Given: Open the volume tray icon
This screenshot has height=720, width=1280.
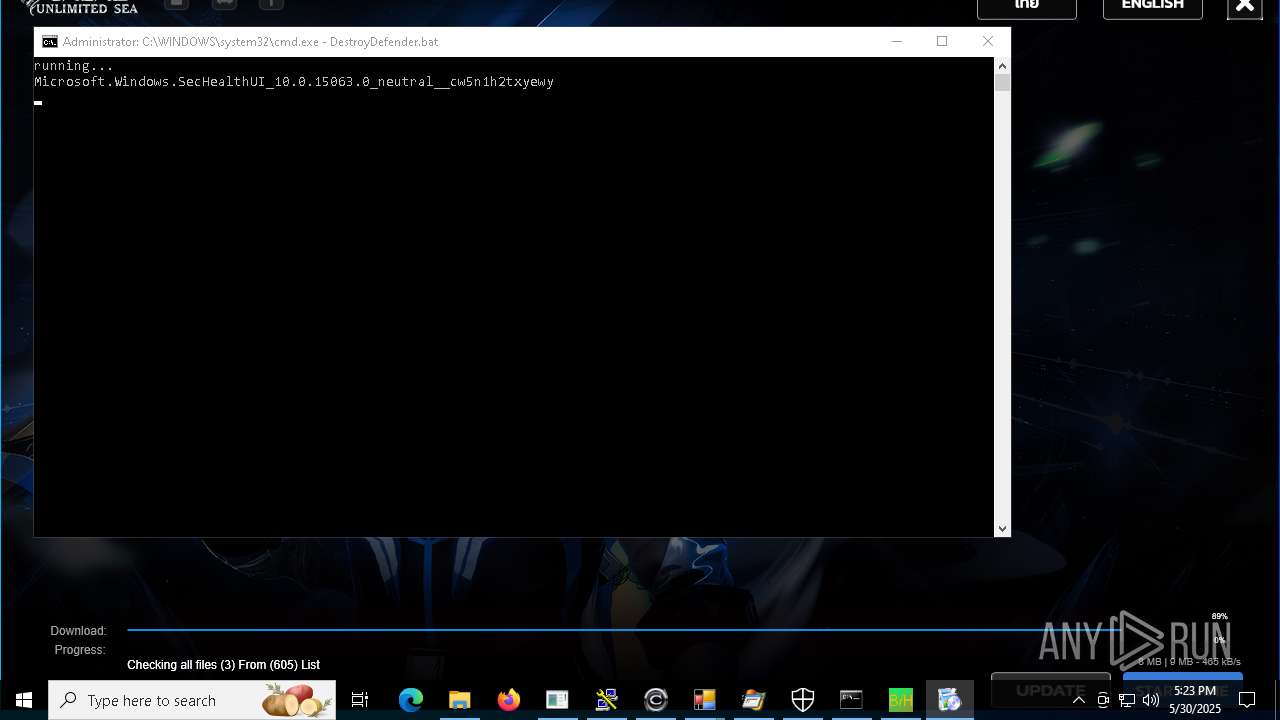Looking at the screenshot, I should (1151, 700).
